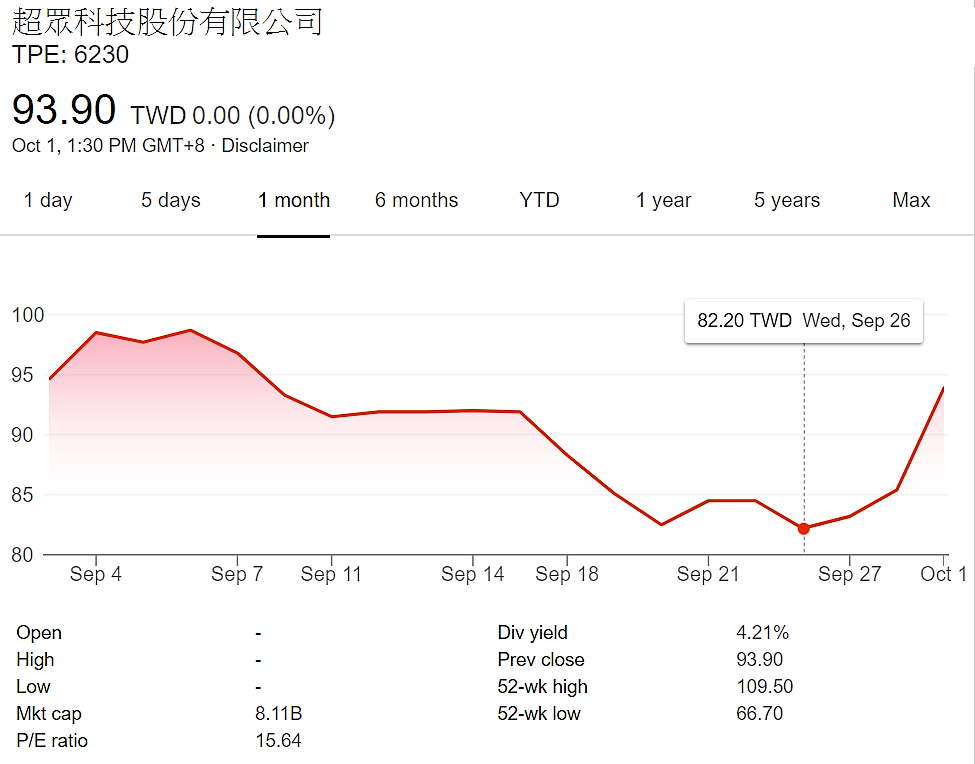Click the current price 93.90

tap(63, 109)
